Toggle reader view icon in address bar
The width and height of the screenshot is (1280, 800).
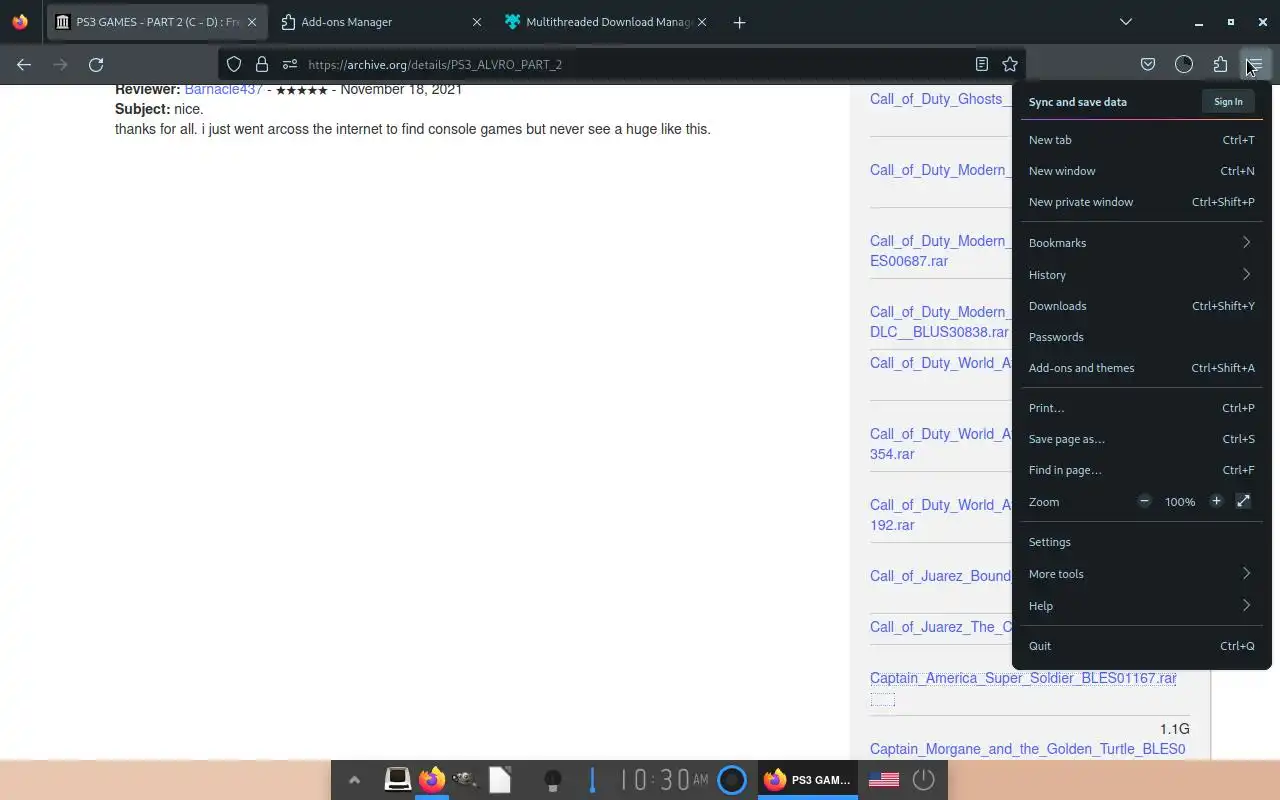coord(982,64)
